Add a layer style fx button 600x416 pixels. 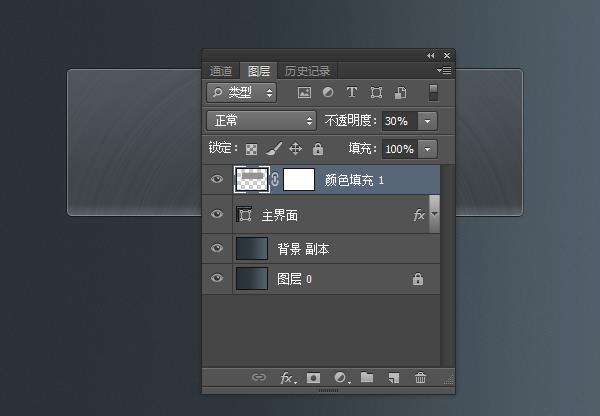(288, 378)
